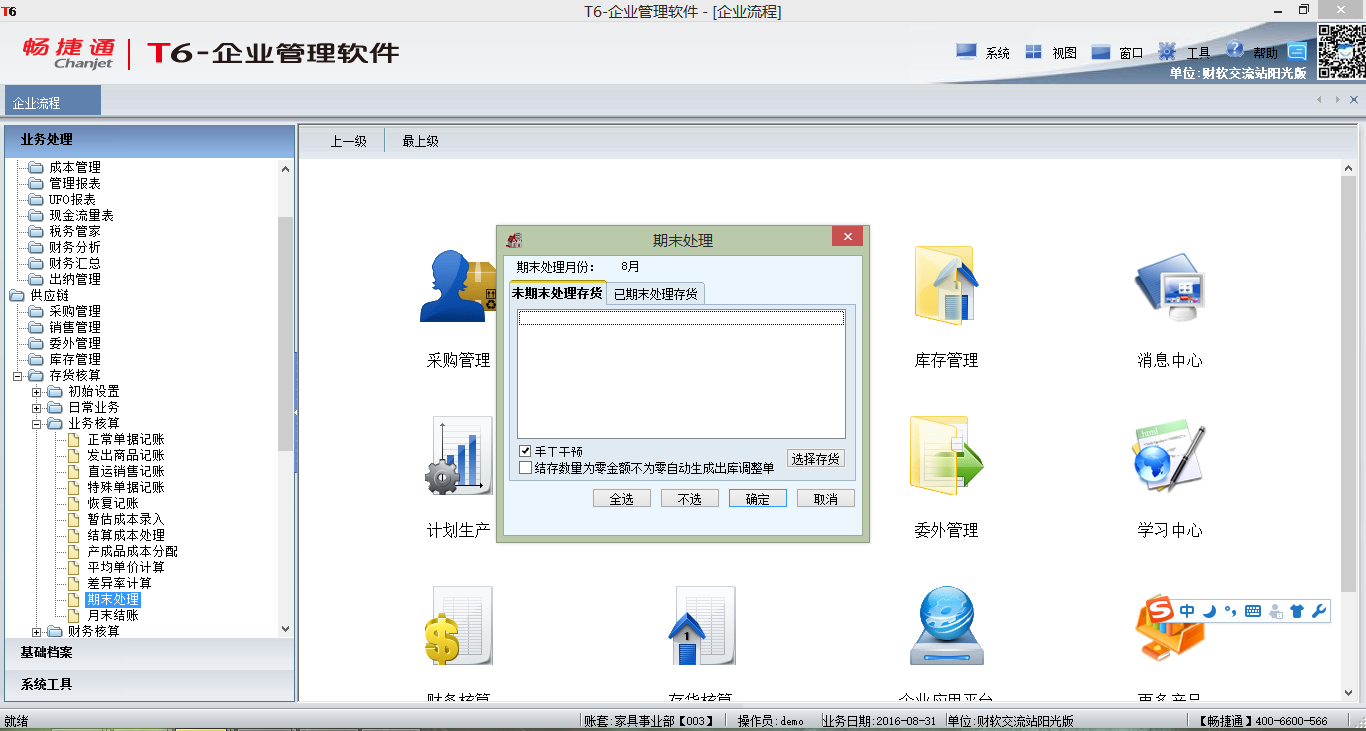Click 最上级 in the navigation bar
Image resolution: width=1366 pixels, height=731 pixels.
[x=420, y=141]
